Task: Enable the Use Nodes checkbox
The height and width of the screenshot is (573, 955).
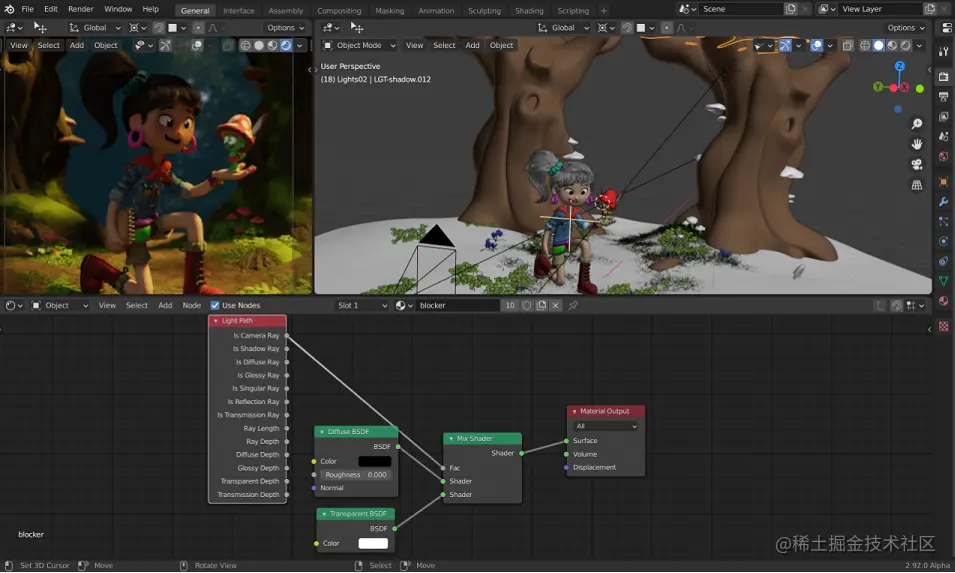Action: [215, 306]
